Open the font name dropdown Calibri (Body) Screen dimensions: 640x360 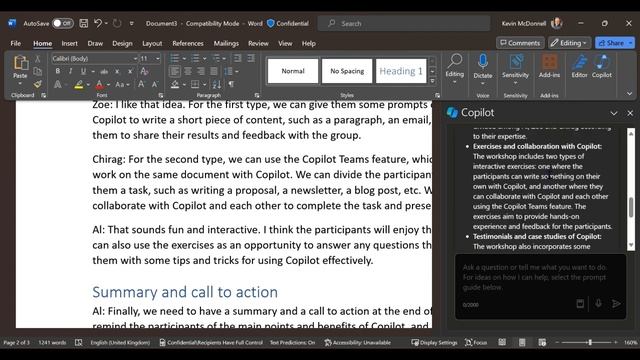tap(135, 59)
